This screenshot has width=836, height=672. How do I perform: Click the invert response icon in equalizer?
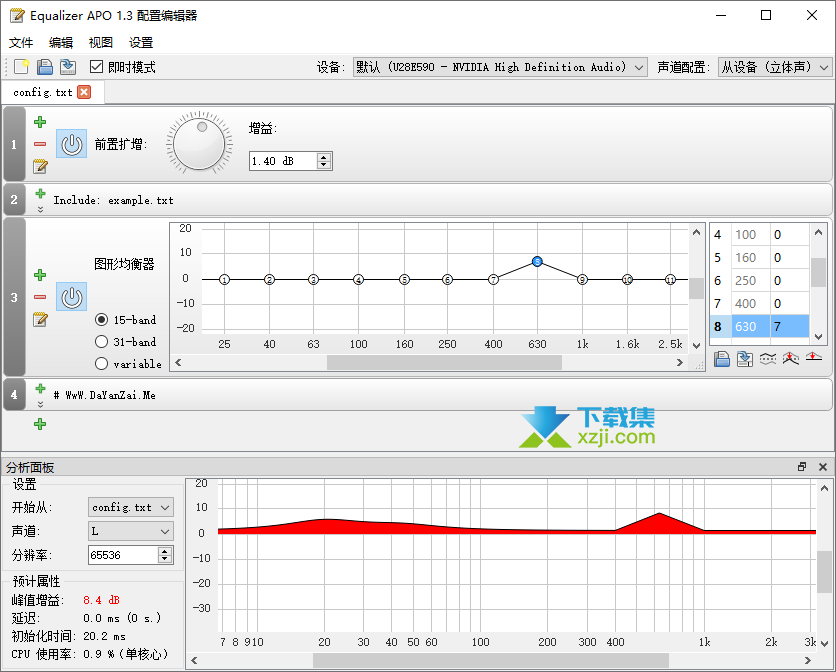pyautogui.click(x=791, y=359)
